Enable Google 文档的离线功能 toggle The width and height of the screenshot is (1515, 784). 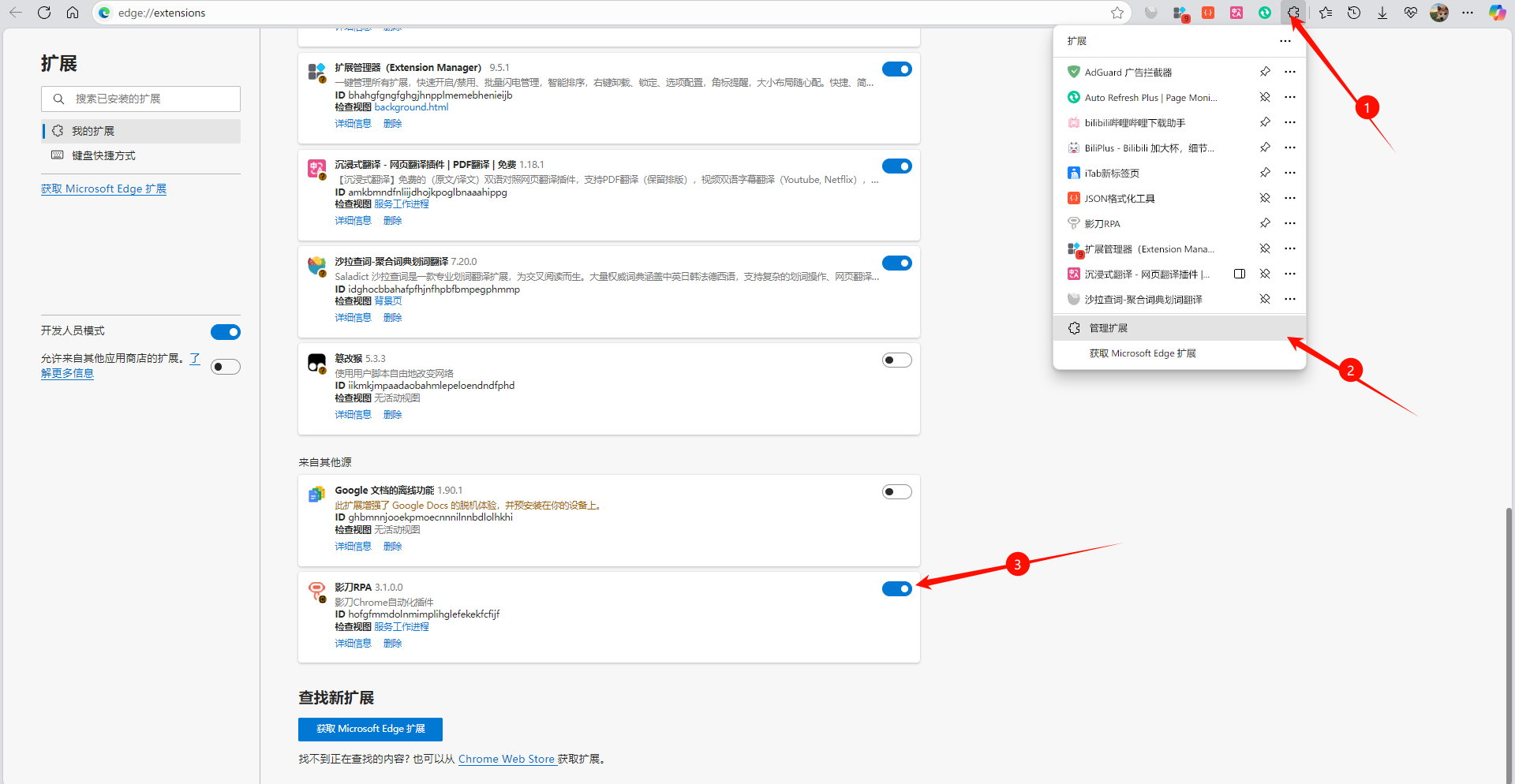tap(897, 492)
